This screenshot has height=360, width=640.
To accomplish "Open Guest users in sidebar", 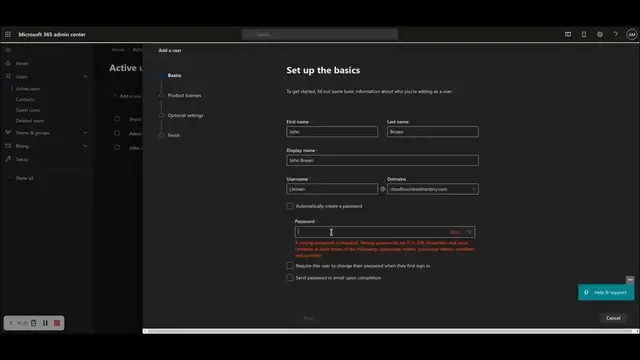I will [27, 110].
